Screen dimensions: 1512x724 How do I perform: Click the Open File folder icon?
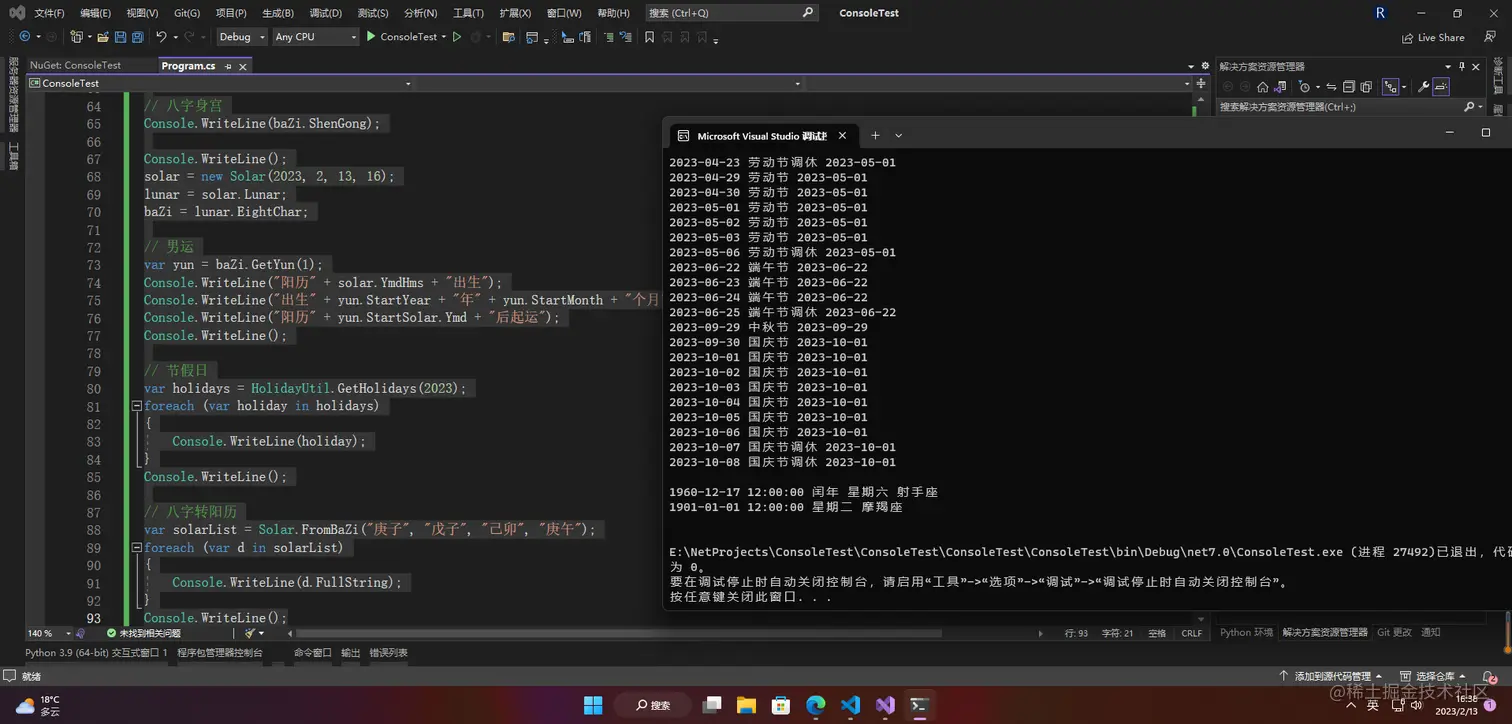103,37
